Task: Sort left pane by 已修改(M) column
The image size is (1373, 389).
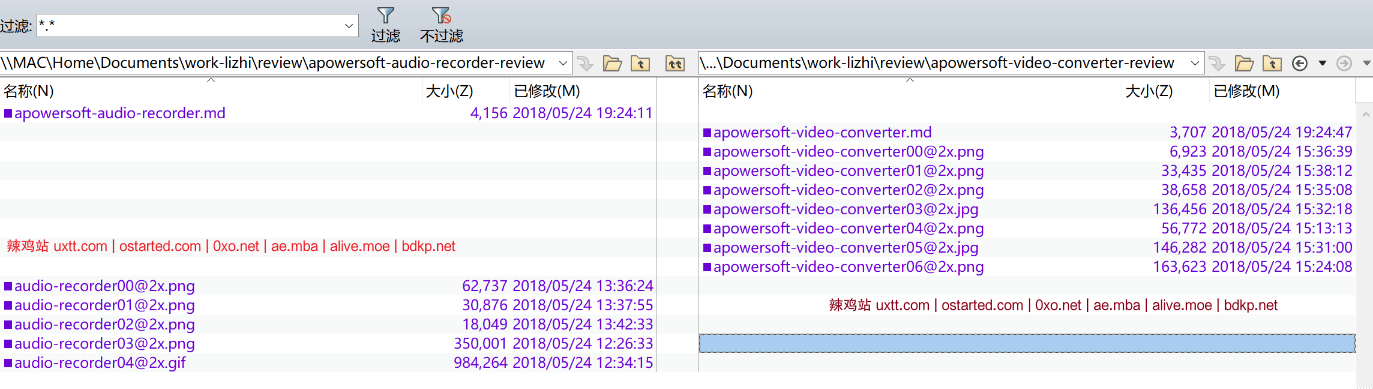Action: (x=582, y=92)
